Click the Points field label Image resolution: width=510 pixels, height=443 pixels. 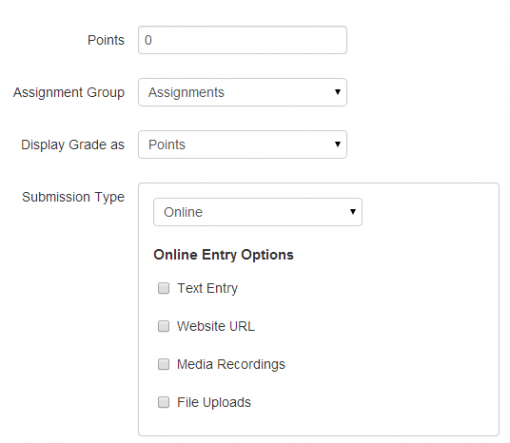click(106, 40)
